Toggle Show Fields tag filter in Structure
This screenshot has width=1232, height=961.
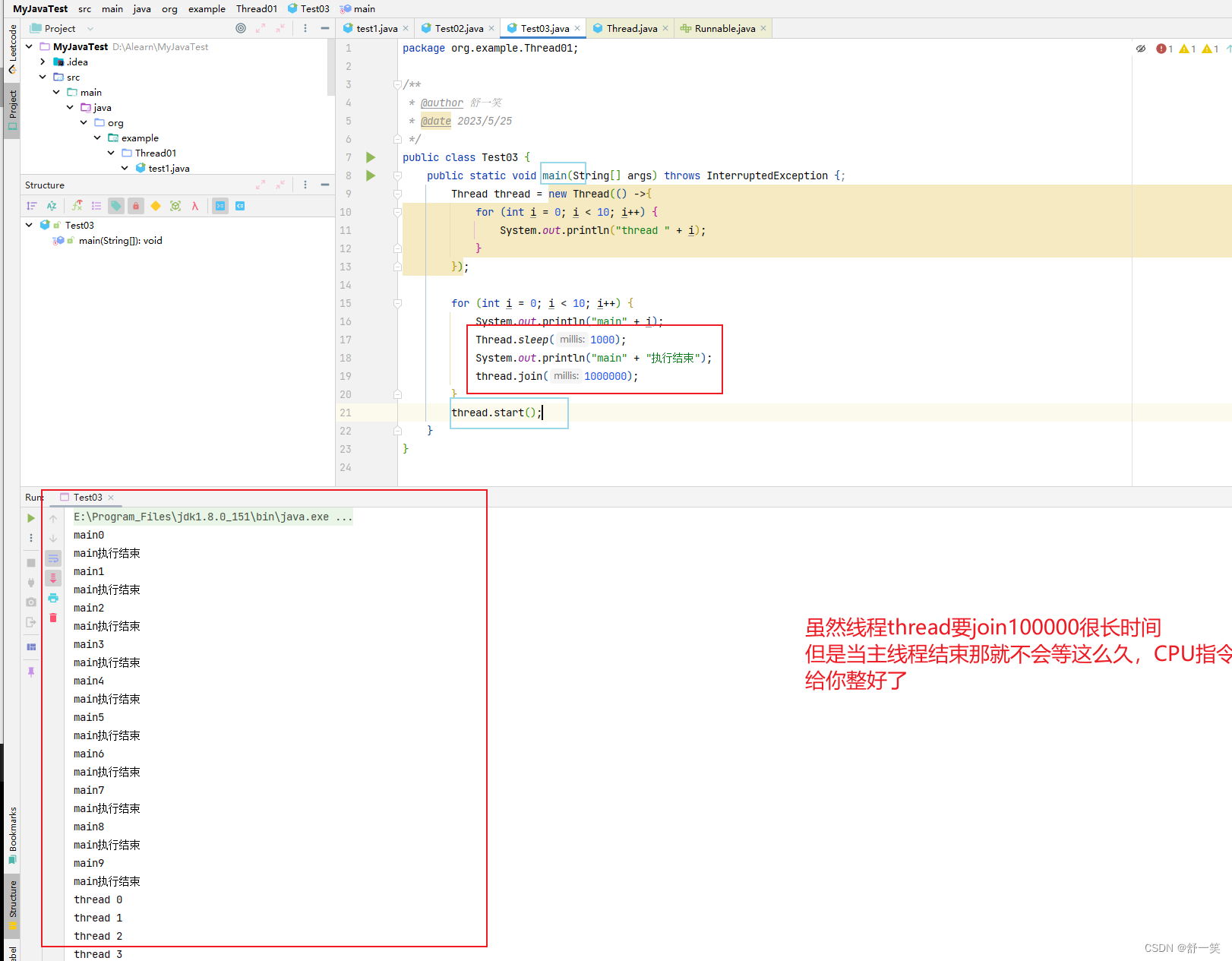tap(116, 206)
